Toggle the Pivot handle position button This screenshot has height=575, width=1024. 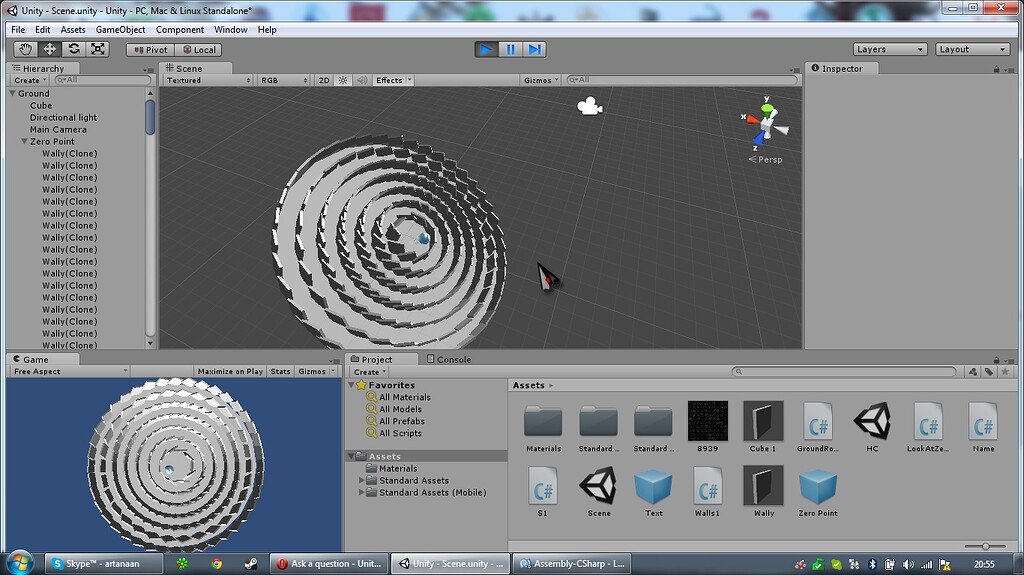click(151, 50)
